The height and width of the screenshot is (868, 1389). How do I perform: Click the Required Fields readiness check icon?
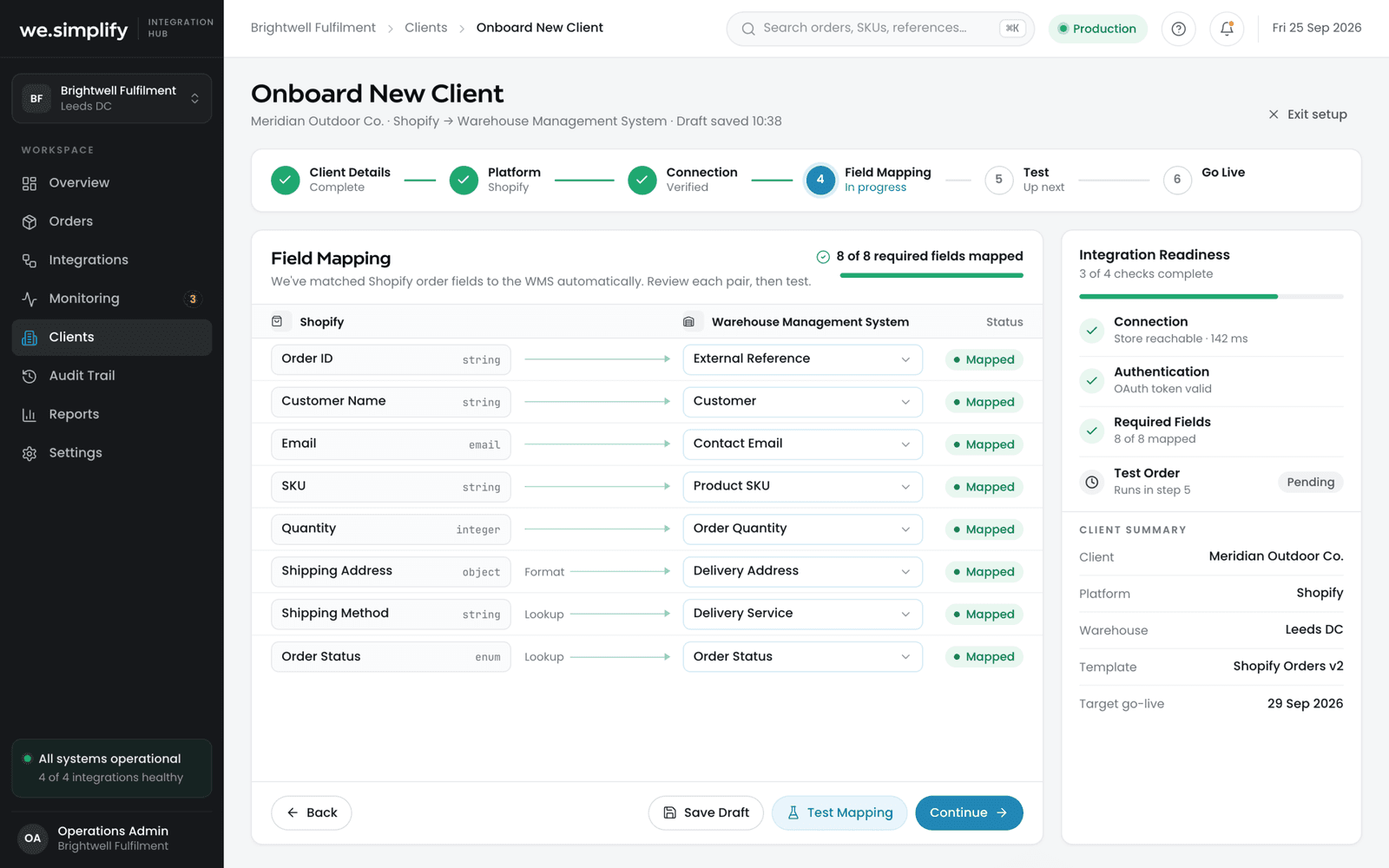[x=1092, y=431]
